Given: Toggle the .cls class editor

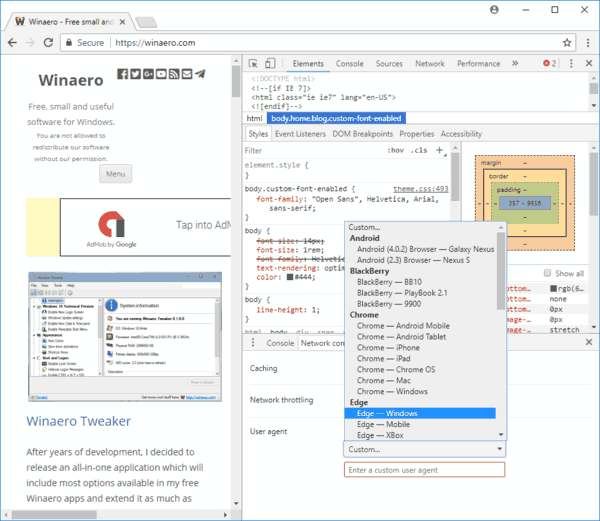Looking at the screenshot, I should click(x=419, y=151).
